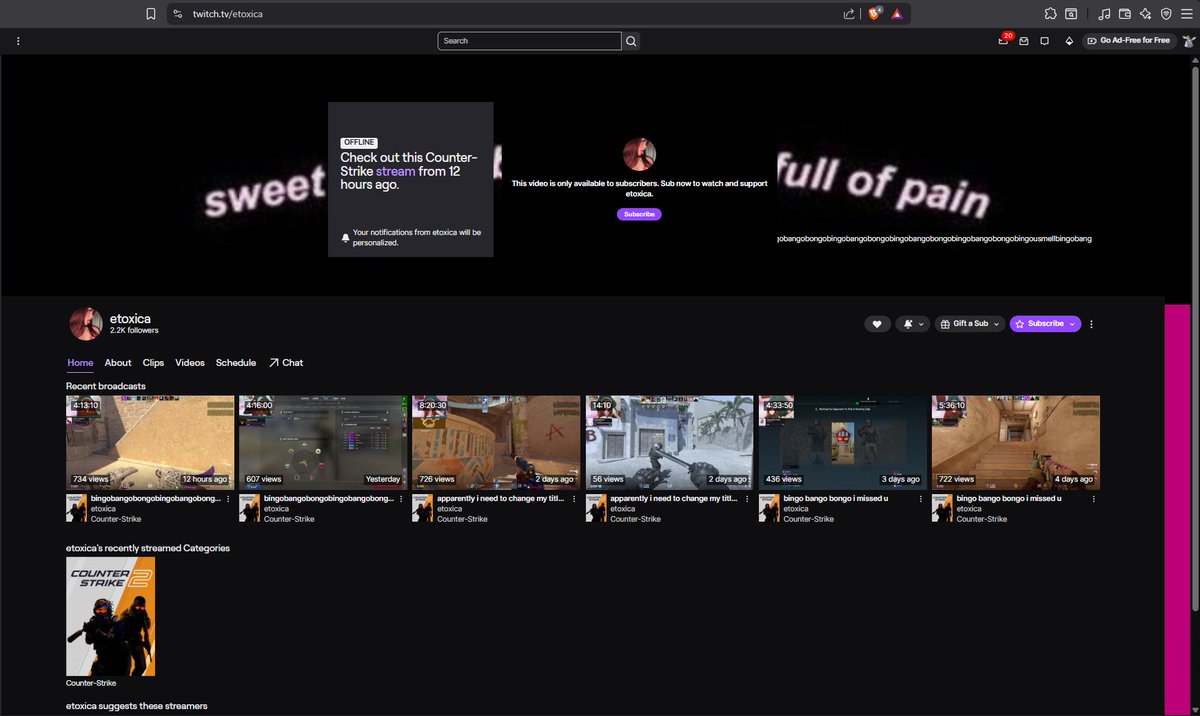Screen dimensions: 1200x716
Task: Open the Schedule tab
Action: [236, 363]
